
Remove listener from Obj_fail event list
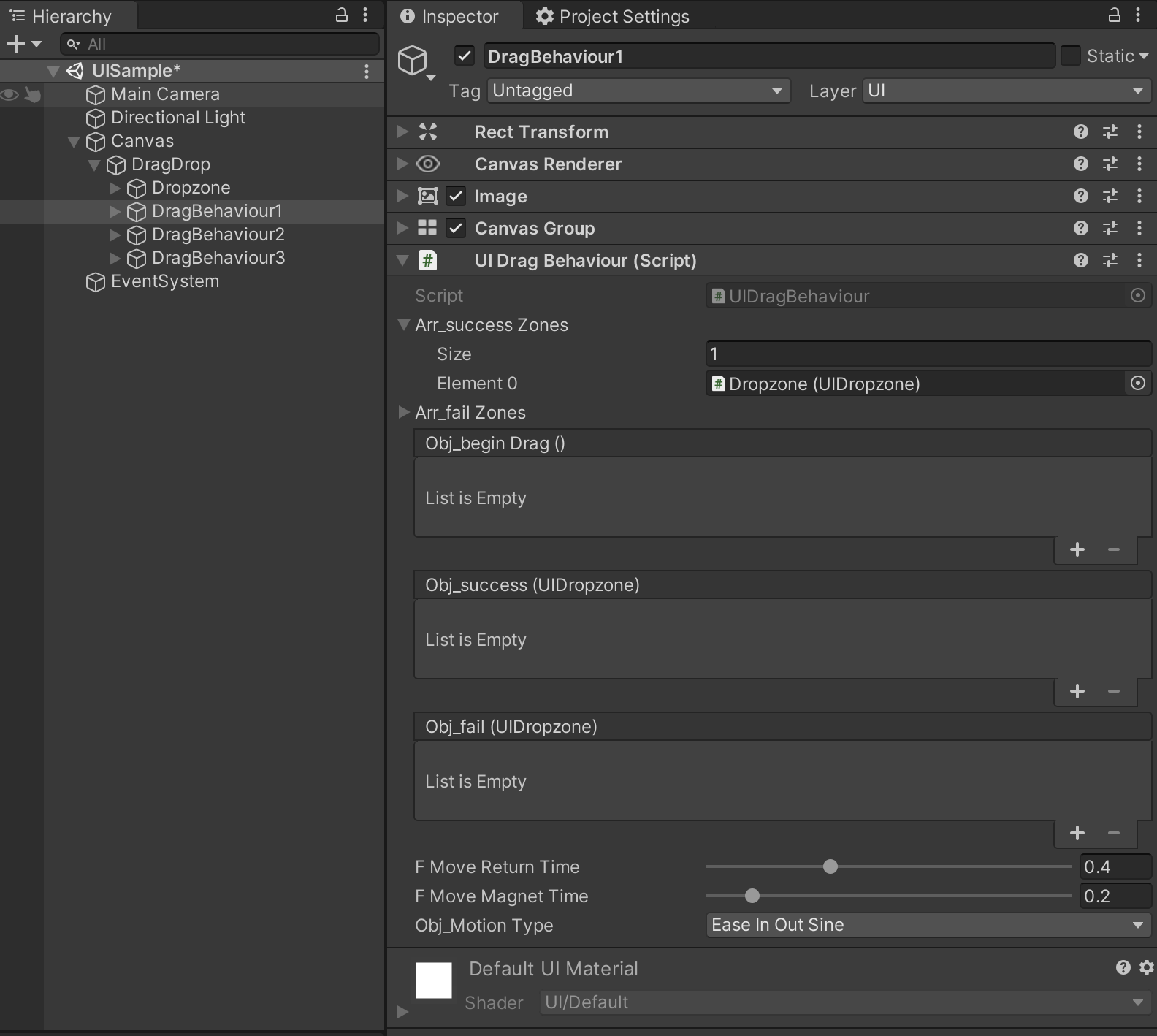pos(1114,833)
